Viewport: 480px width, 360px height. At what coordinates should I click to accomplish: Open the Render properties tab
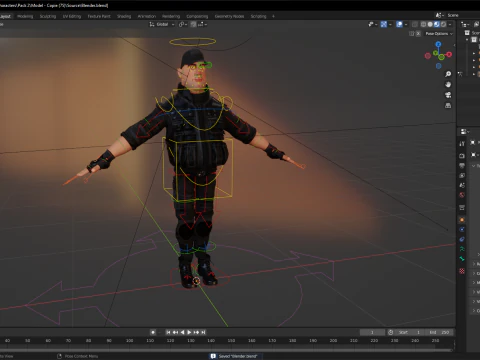coord(462,156)
